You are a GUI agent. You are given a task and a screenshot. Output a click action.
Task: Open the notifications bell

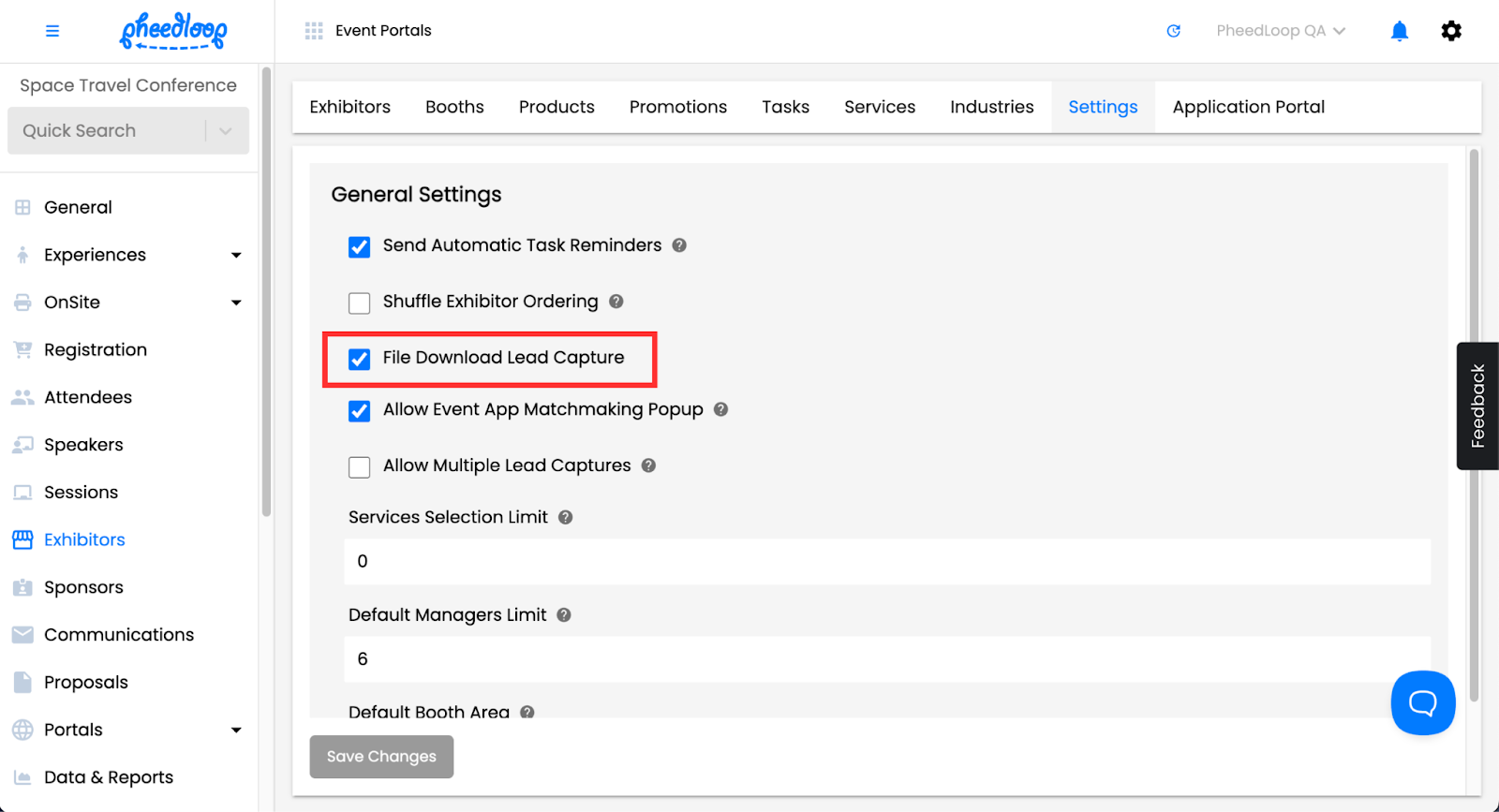(1400, 31)
